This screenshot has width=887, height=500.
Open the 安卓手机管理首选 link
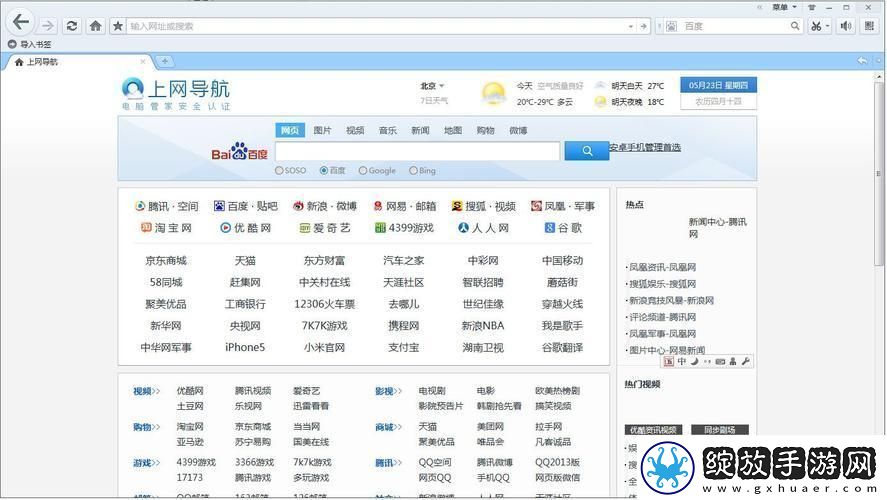pyautogui.click(x=645, y=148)
